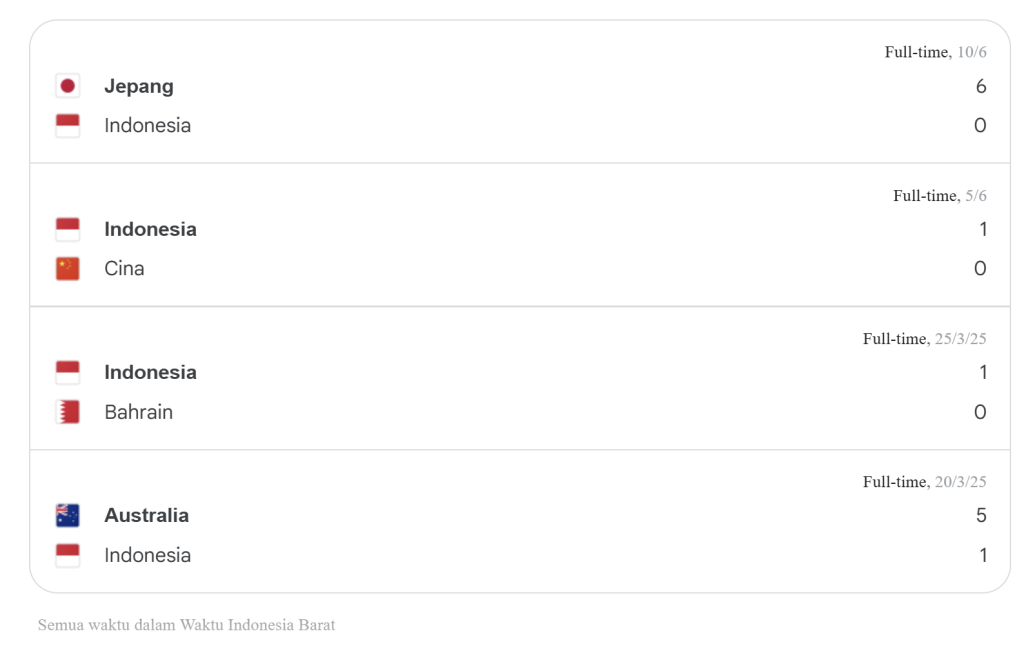Screen dimensions: 1024x647
Task: Click Indonesia flag in Bahrain match
Action: pyautogui.click(x=67, y=372)
